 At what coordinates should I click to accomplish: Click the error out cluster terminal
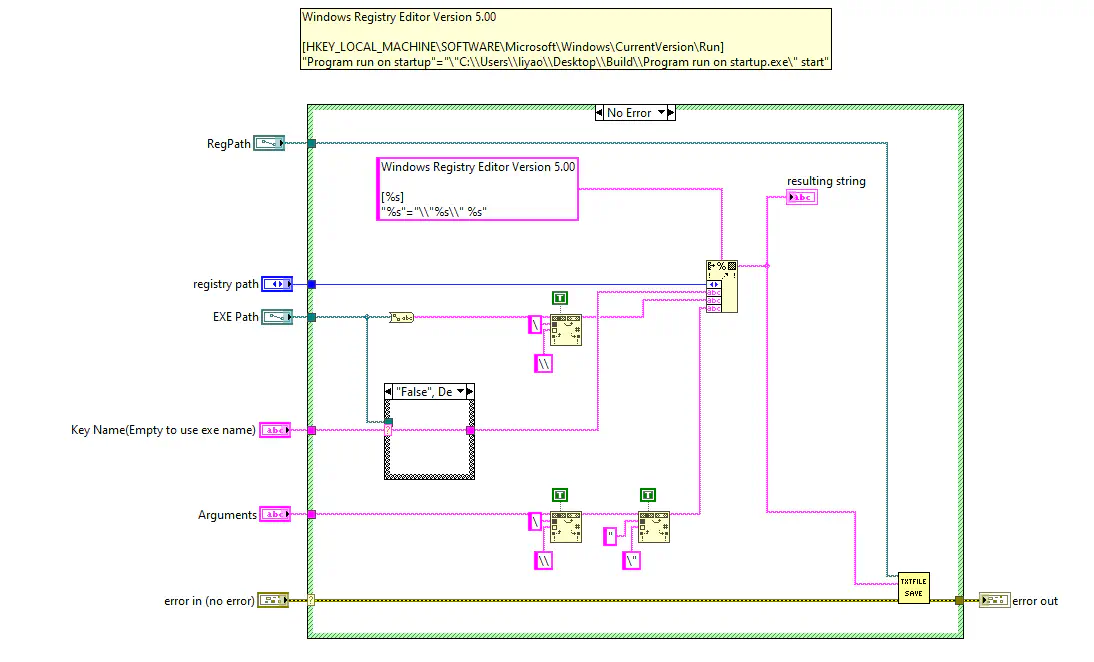point(994,600)
